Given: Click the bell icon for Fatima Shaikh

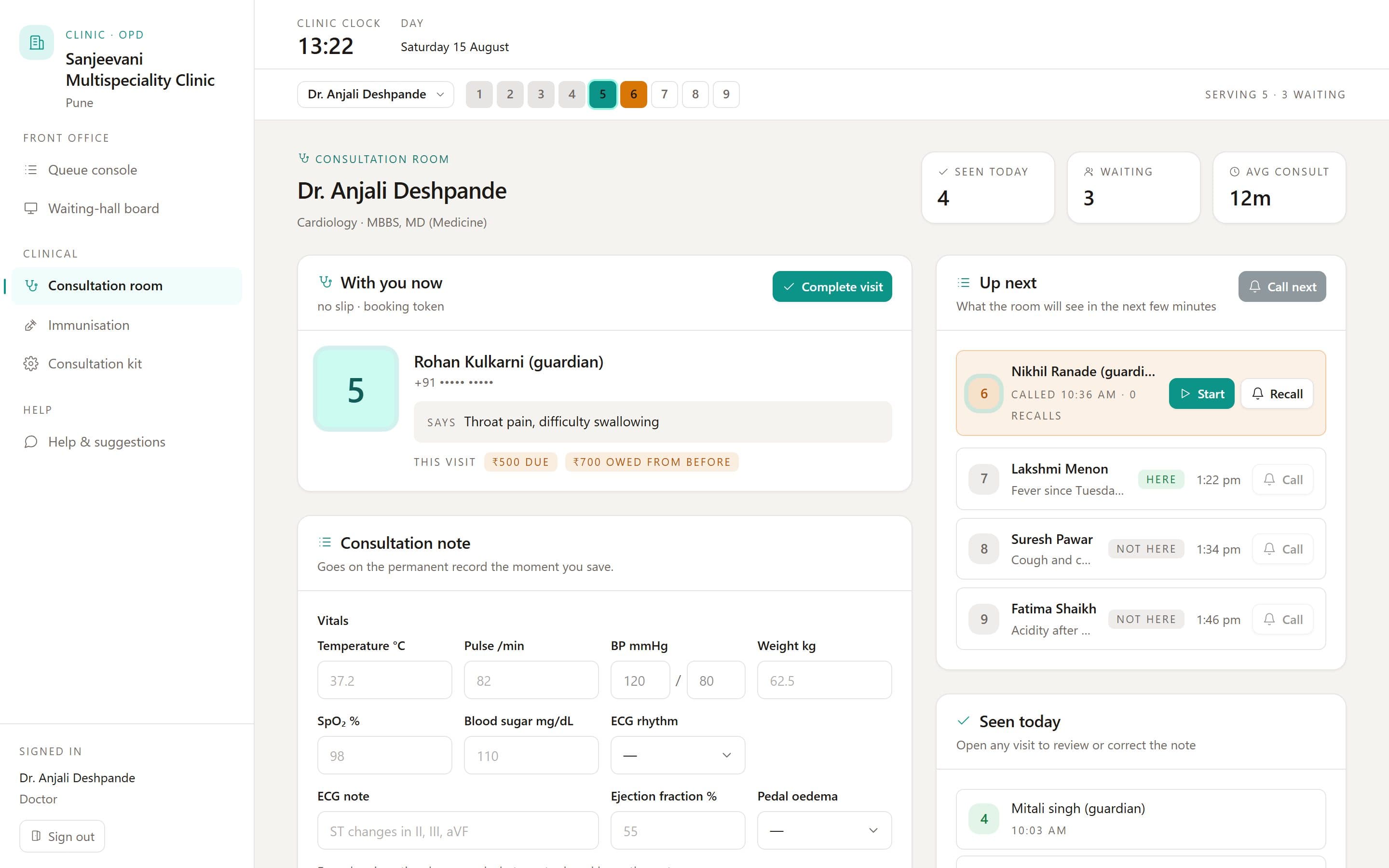Looking at the screenshot, I should point(1269,620).
